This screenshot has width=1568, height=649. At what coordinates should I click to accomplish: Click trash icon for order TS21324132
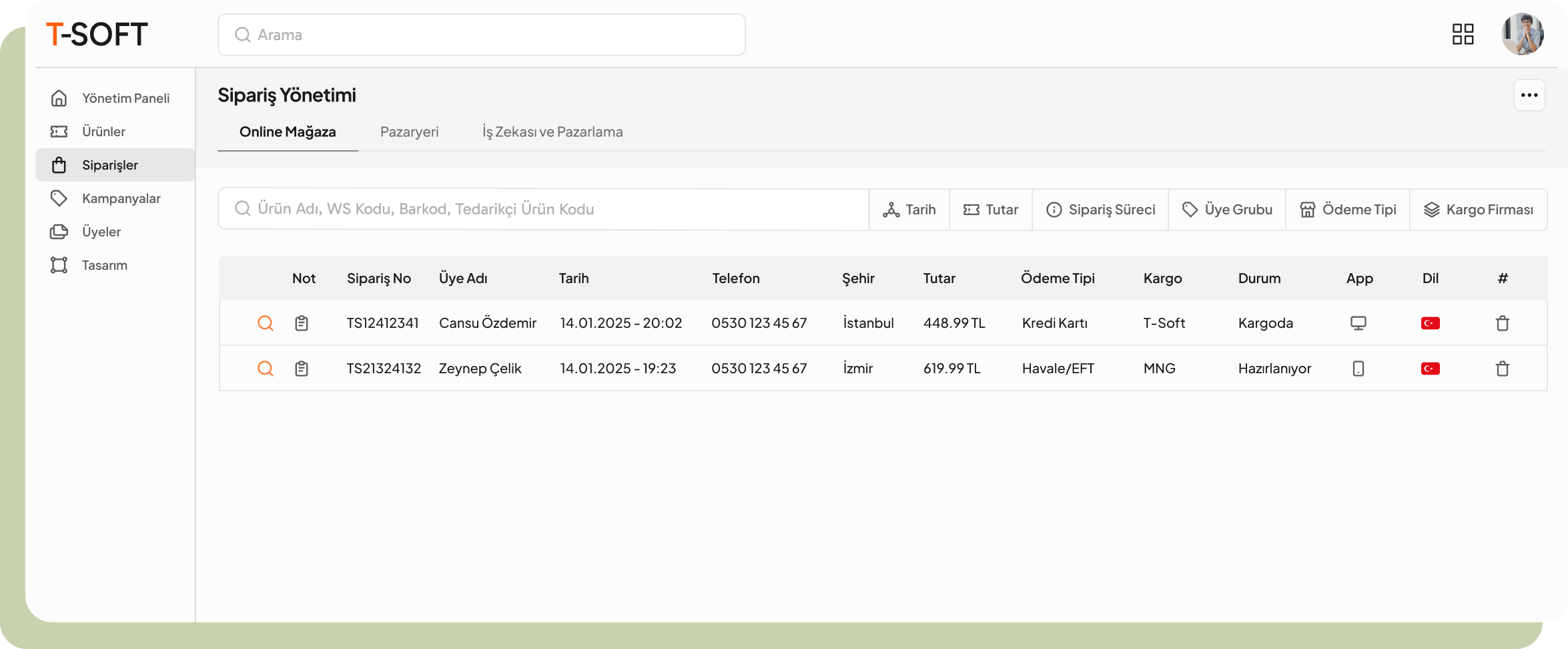tap(1502, 369)
